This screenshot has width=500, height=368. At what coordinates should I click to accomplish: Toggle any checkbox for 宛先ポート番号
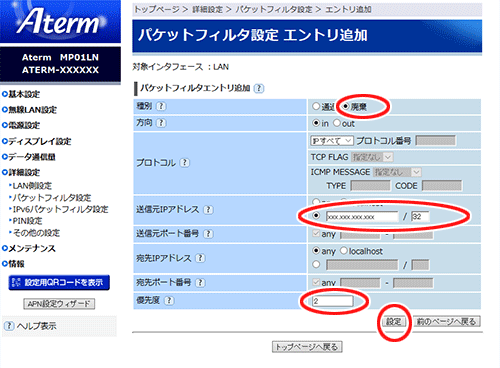pyautogui.click(x=316, y=282)
